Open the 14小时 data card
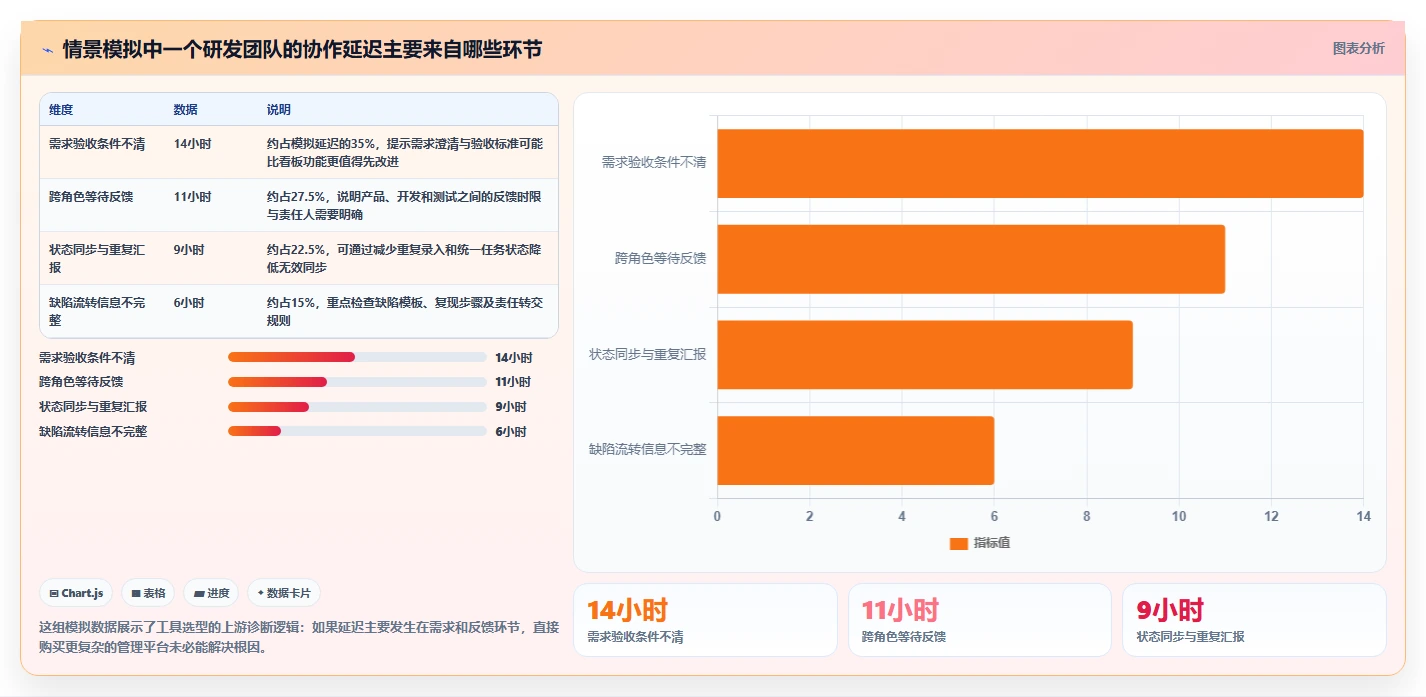1426x697 pixels. tap(705, 620)
